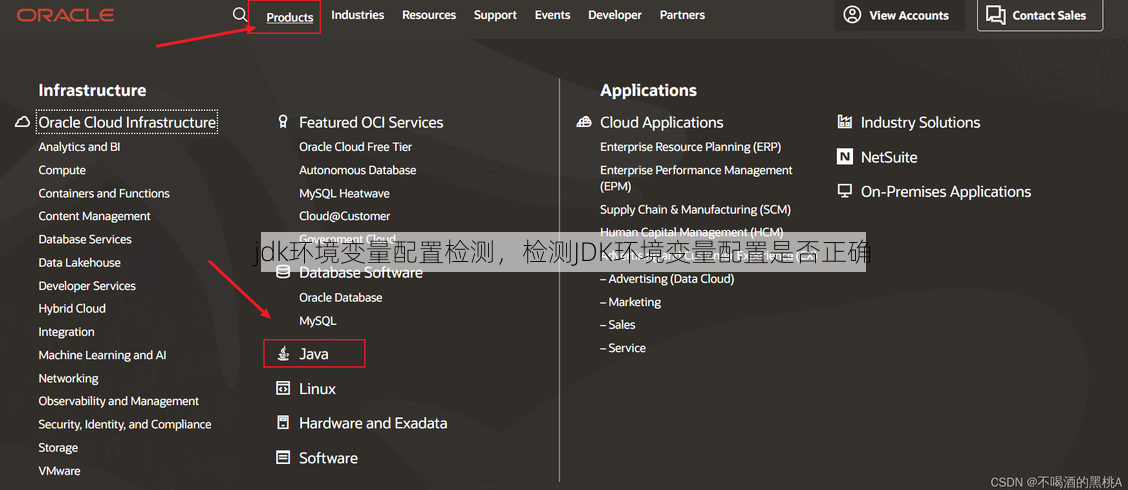Open the Events menu
The width and height of the screenshot is (1128, 490).
point(552,15)
